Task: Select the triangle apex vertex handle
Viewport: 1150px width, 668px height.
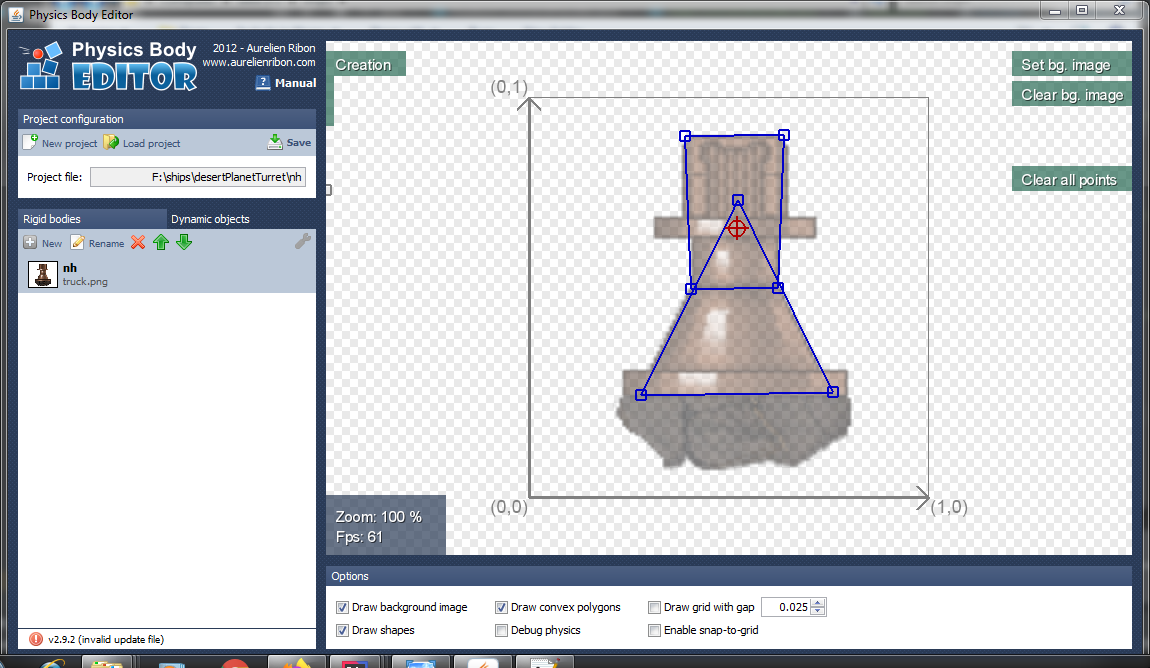Action: click(738, 200)
